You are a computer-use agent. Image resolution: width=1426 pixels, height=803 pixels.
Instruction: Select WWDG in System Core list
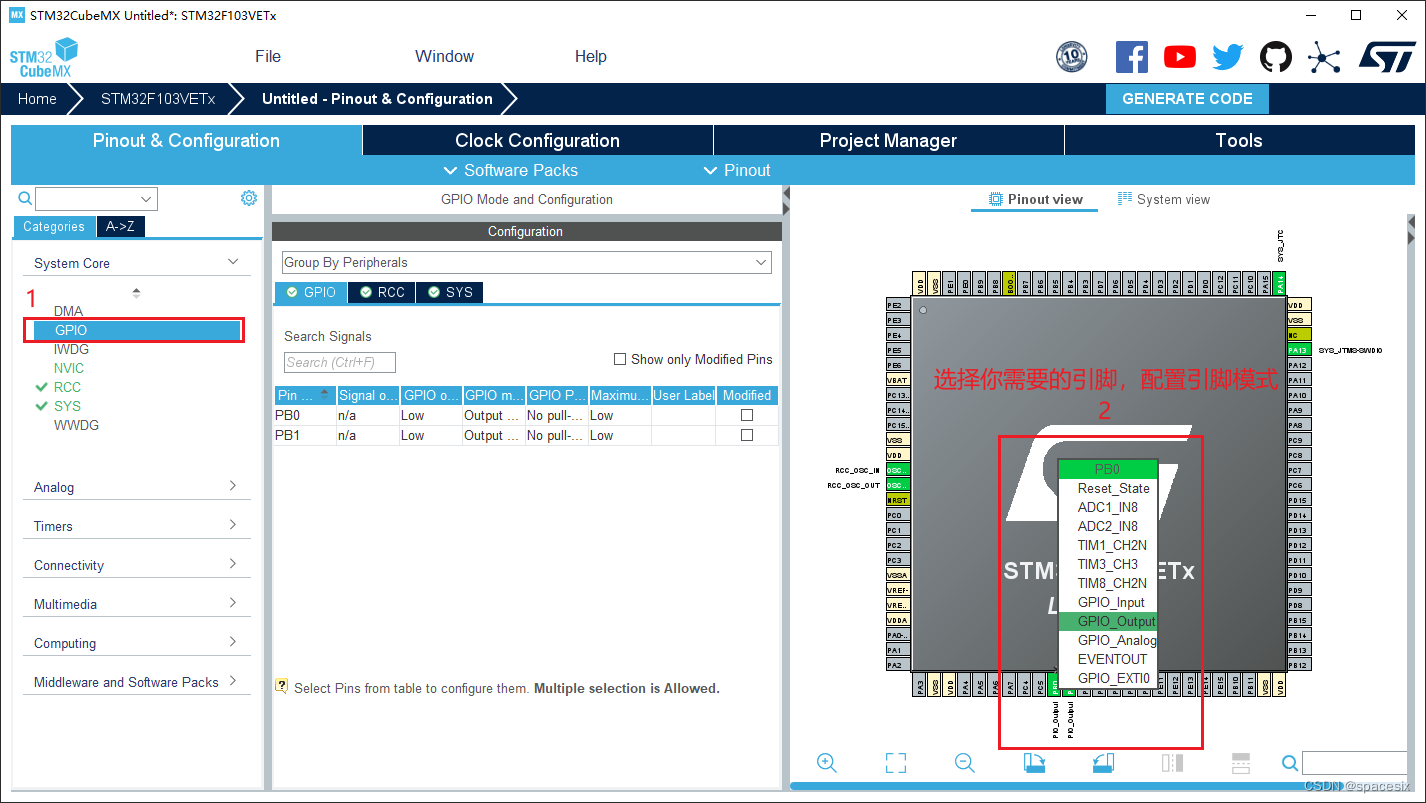[76, 425]
